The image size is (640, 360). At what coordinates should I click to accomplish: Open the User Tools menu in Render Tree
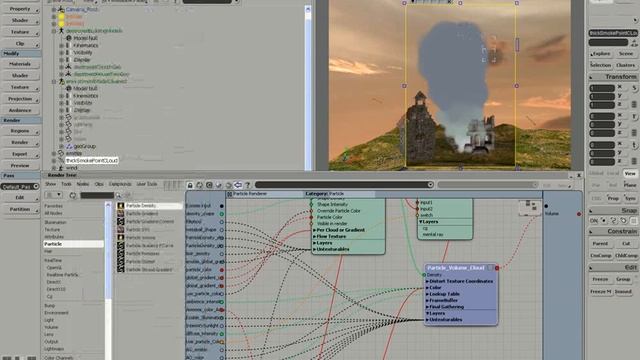point(147,184)
